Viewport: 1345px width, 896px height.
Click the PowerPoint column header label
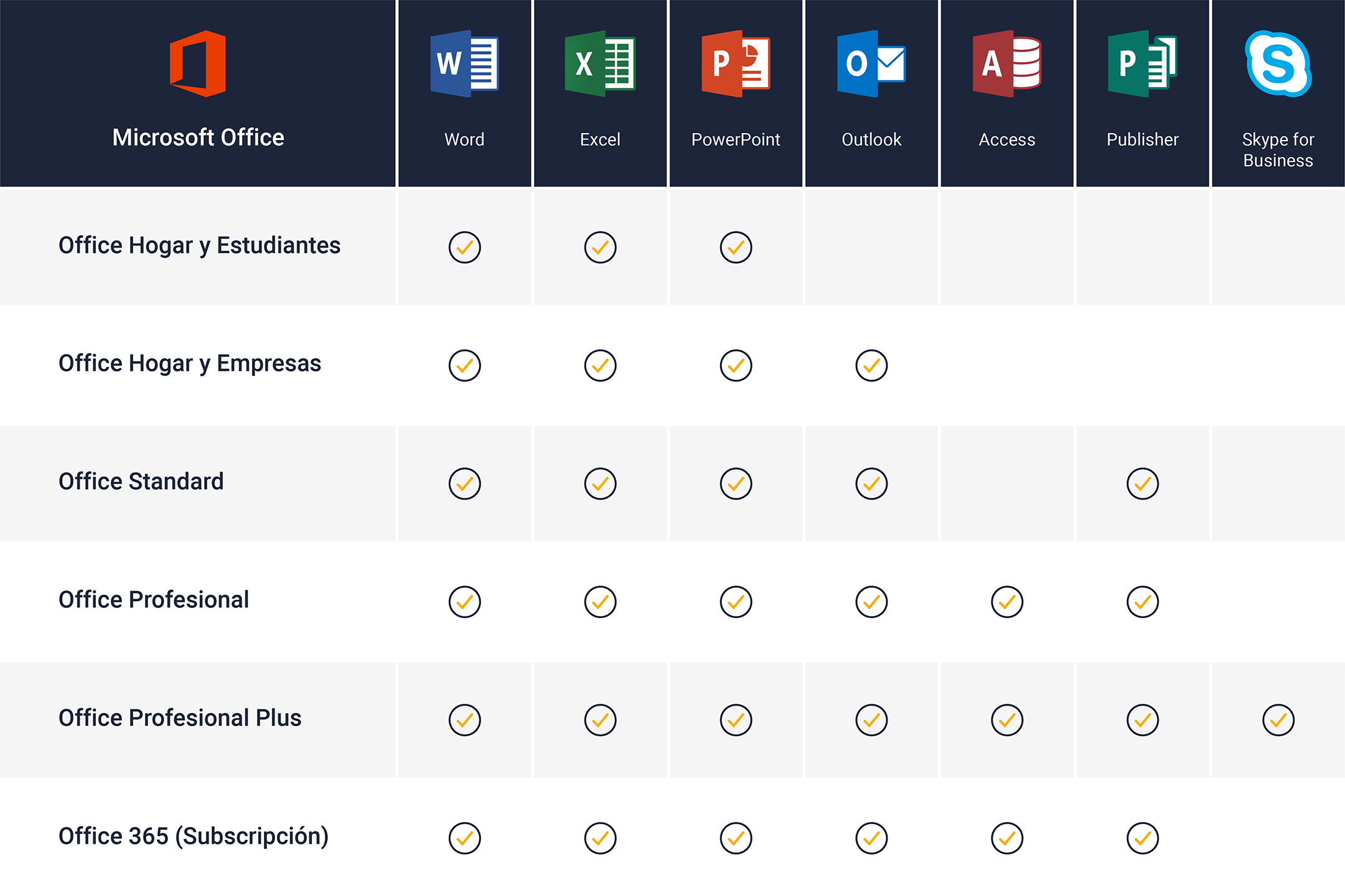click(736, 140)
